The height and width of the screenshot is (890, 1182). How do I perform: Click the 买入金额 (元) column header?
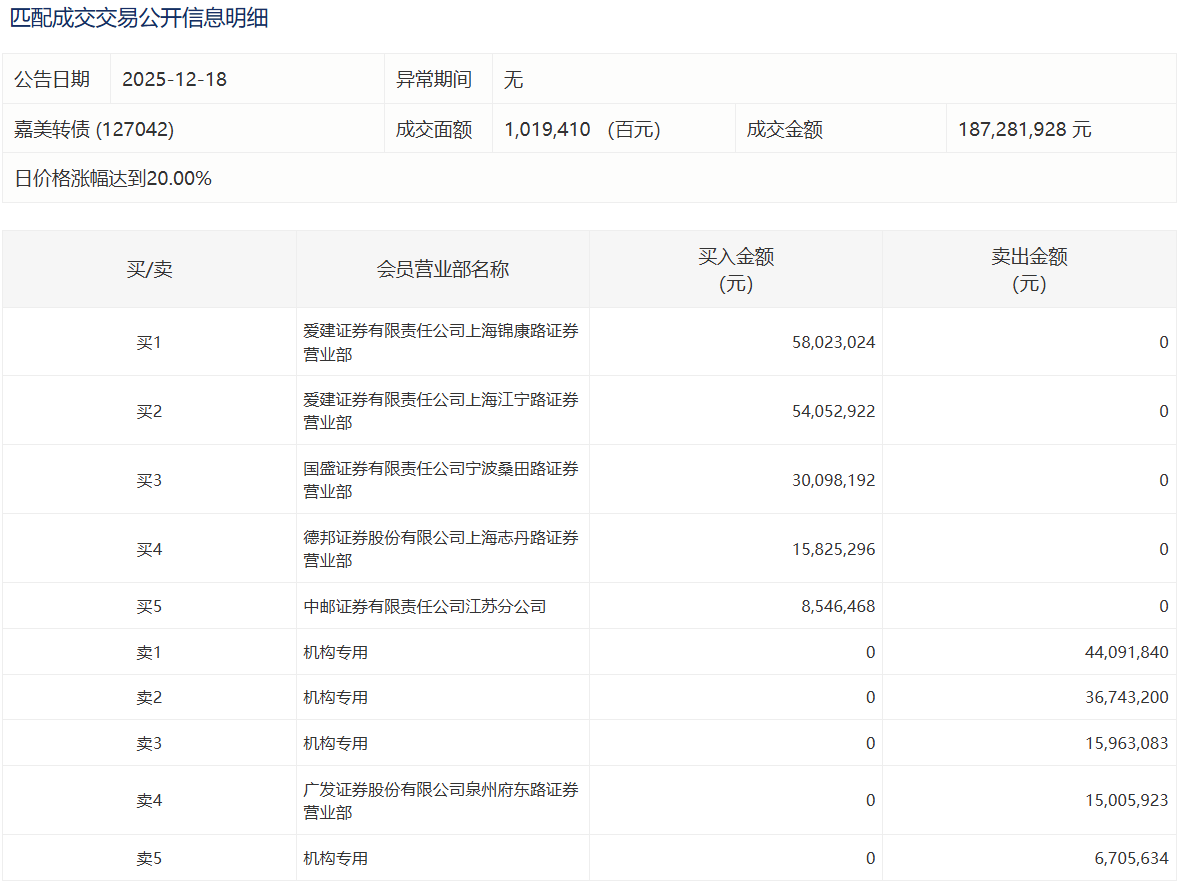click(735, 270)
